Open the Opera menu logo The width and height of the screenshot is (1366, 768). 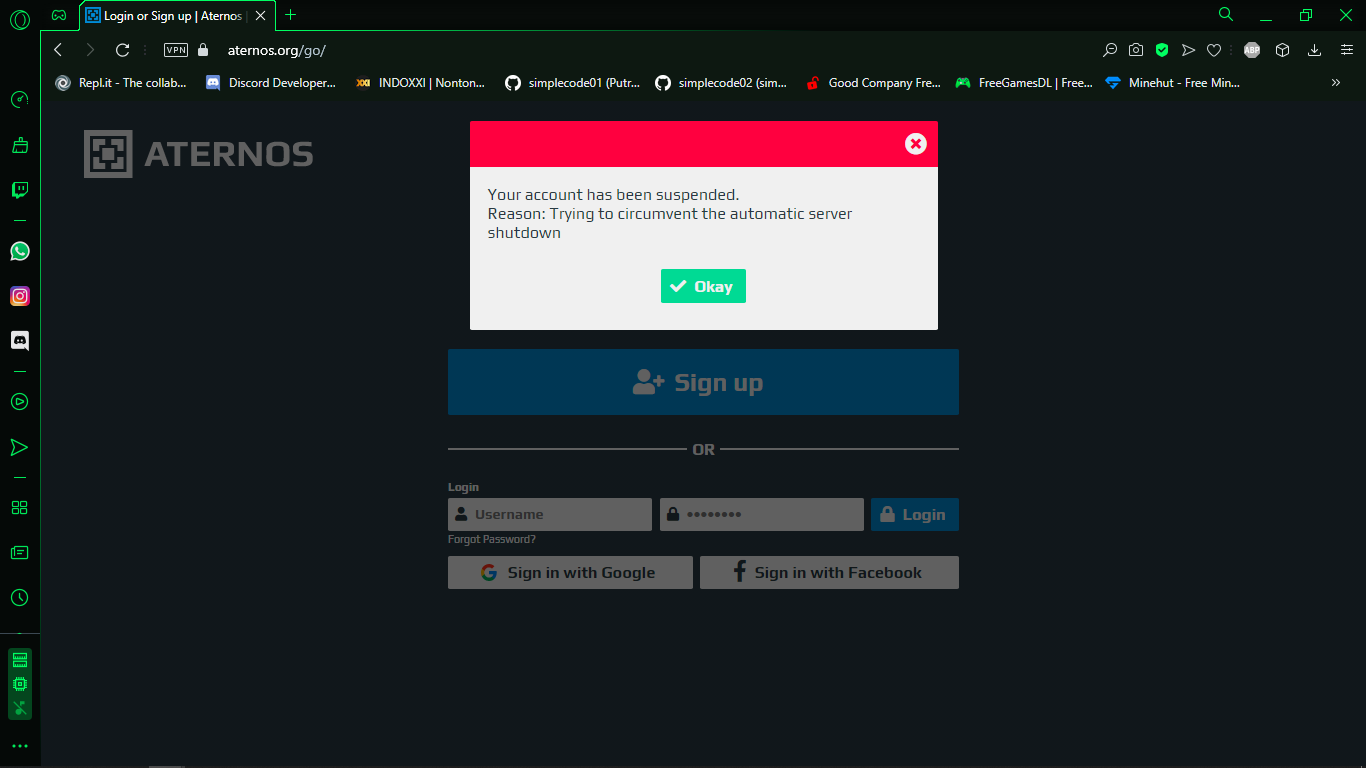20,19
